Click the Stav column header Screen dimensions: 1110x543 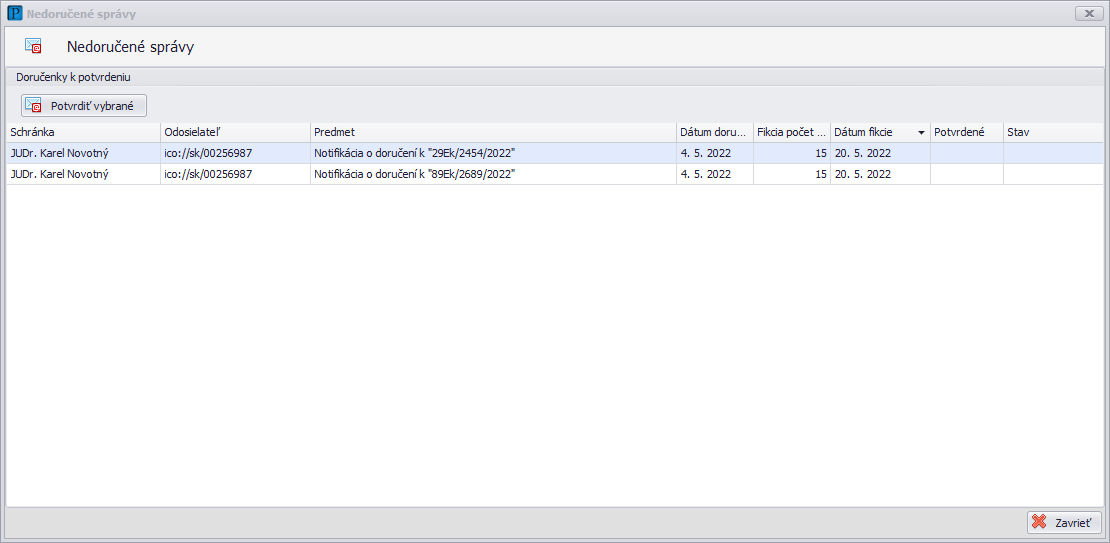pyautogui.click(x=1053, y=132)
